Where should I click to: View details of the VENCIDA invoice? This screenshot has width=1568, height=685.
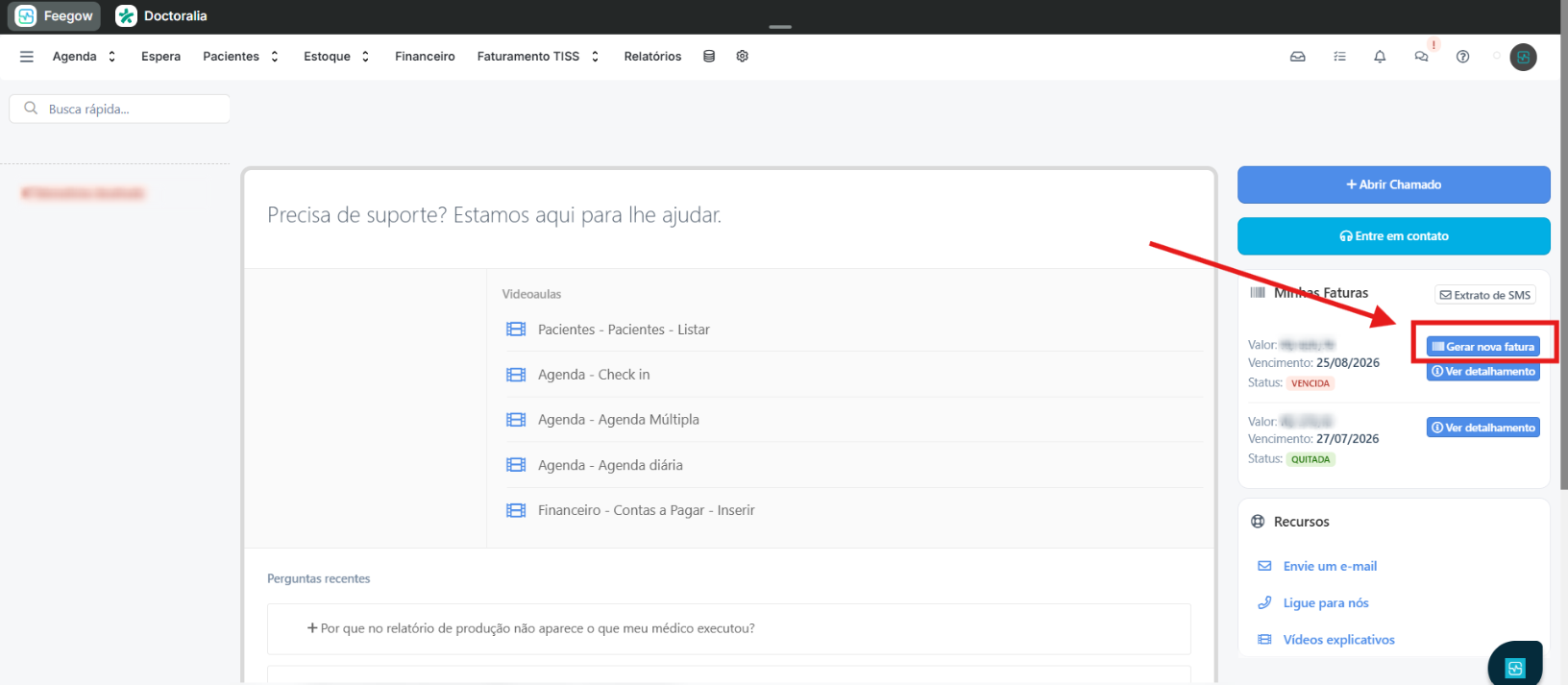pyautogui.click(x=1482, y=372)
